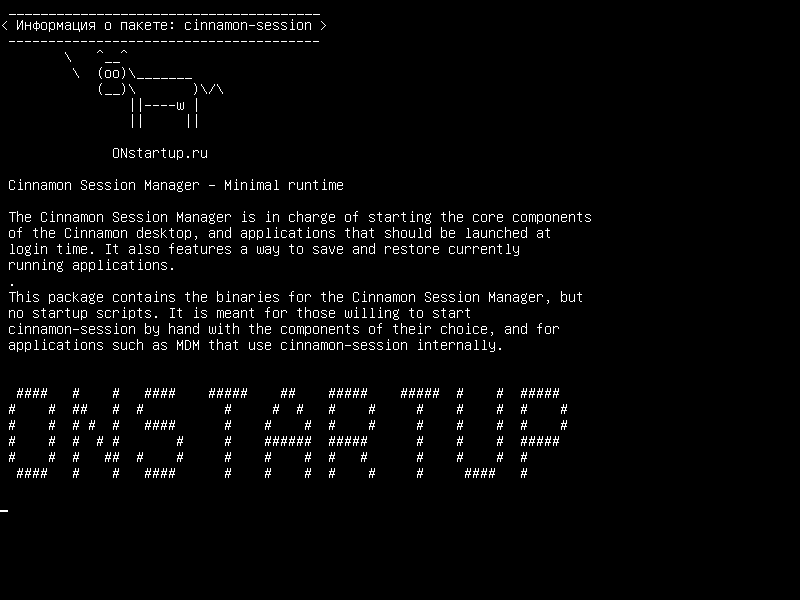Click the line 'running applications.'
The height and width of the screenshot is (600, 800).
[92, 265]
